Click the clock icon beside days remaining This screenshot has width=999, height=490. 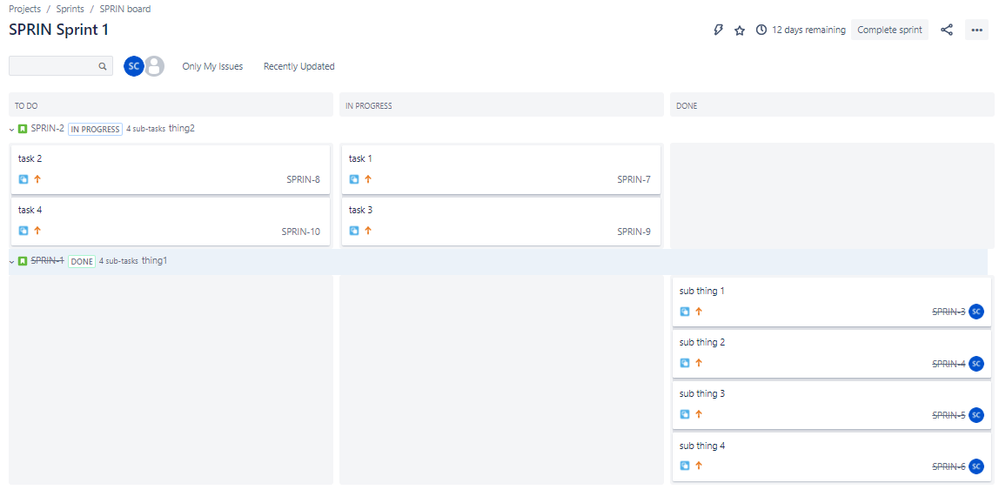click(761, 30)
